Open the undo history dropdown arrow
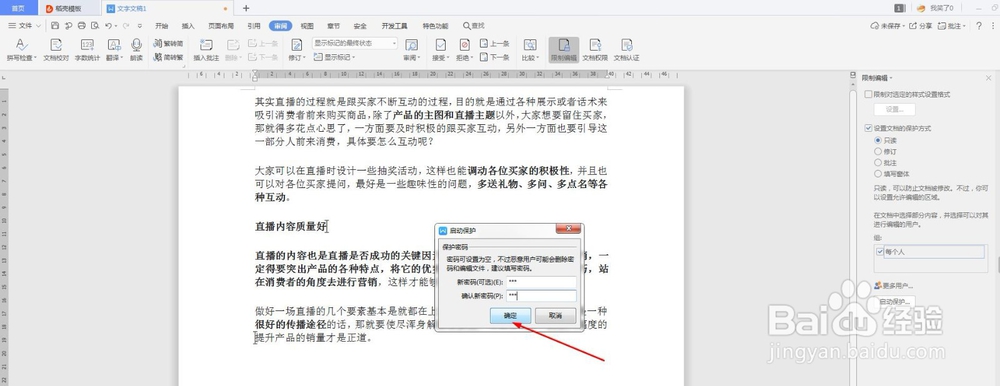This screenshot has width=1000, height=386. coord(115,26)
